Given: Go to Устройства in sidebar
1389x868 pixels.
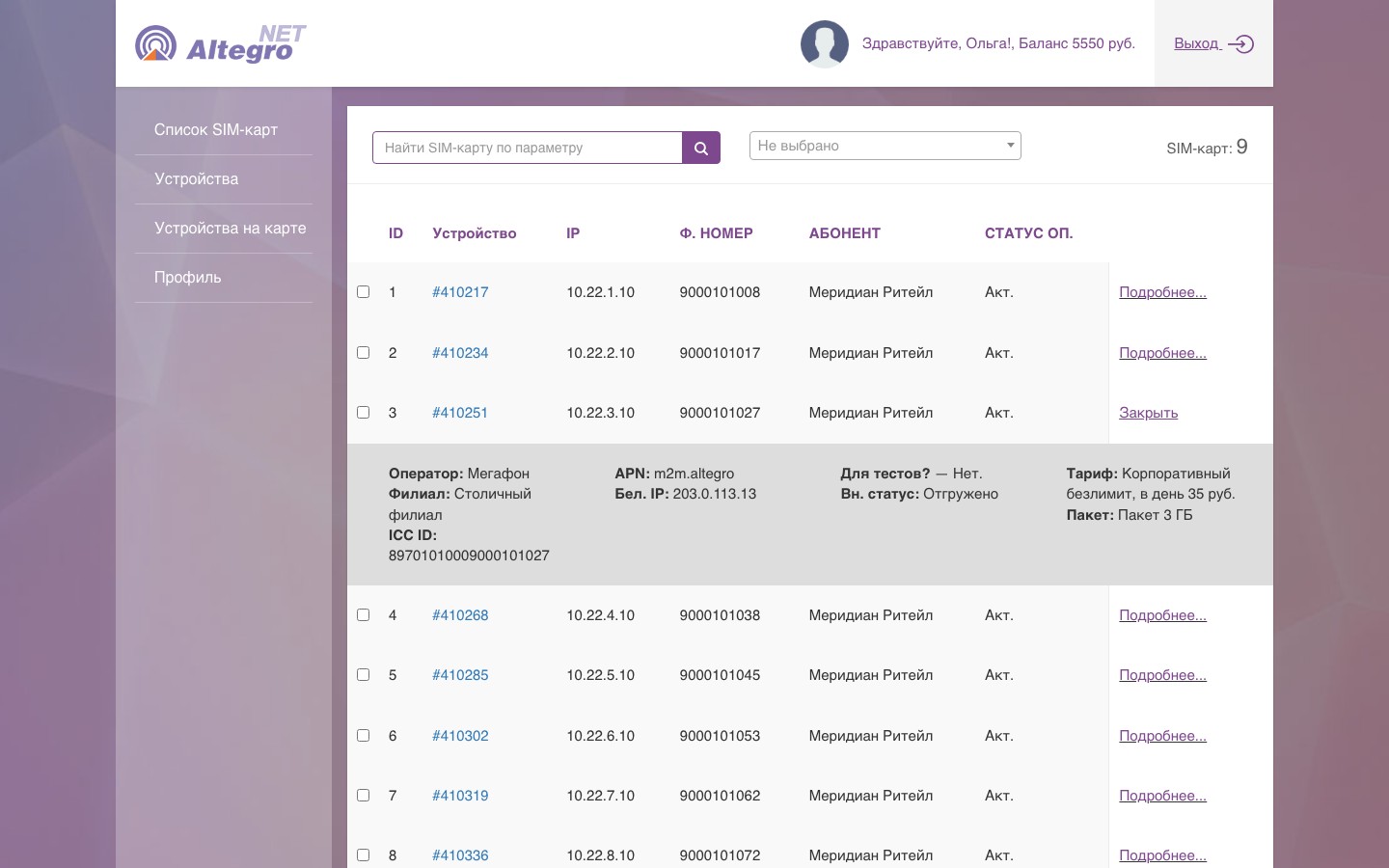Looking at the screenshot, I should pyautogui.click(x=197, y=179).
